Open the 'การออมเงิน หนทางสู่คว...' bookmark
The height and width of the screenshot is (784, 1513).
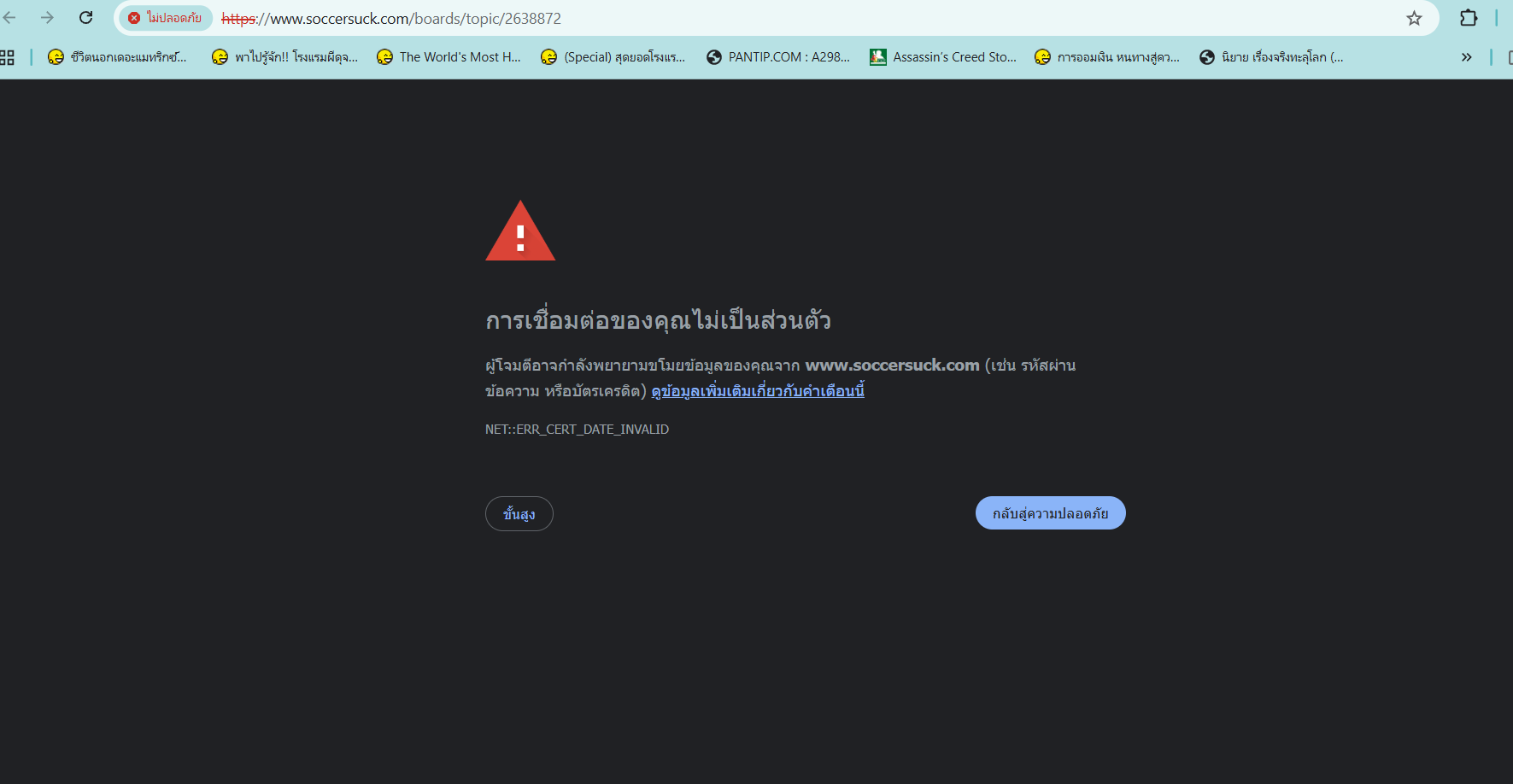point(1107,57)
